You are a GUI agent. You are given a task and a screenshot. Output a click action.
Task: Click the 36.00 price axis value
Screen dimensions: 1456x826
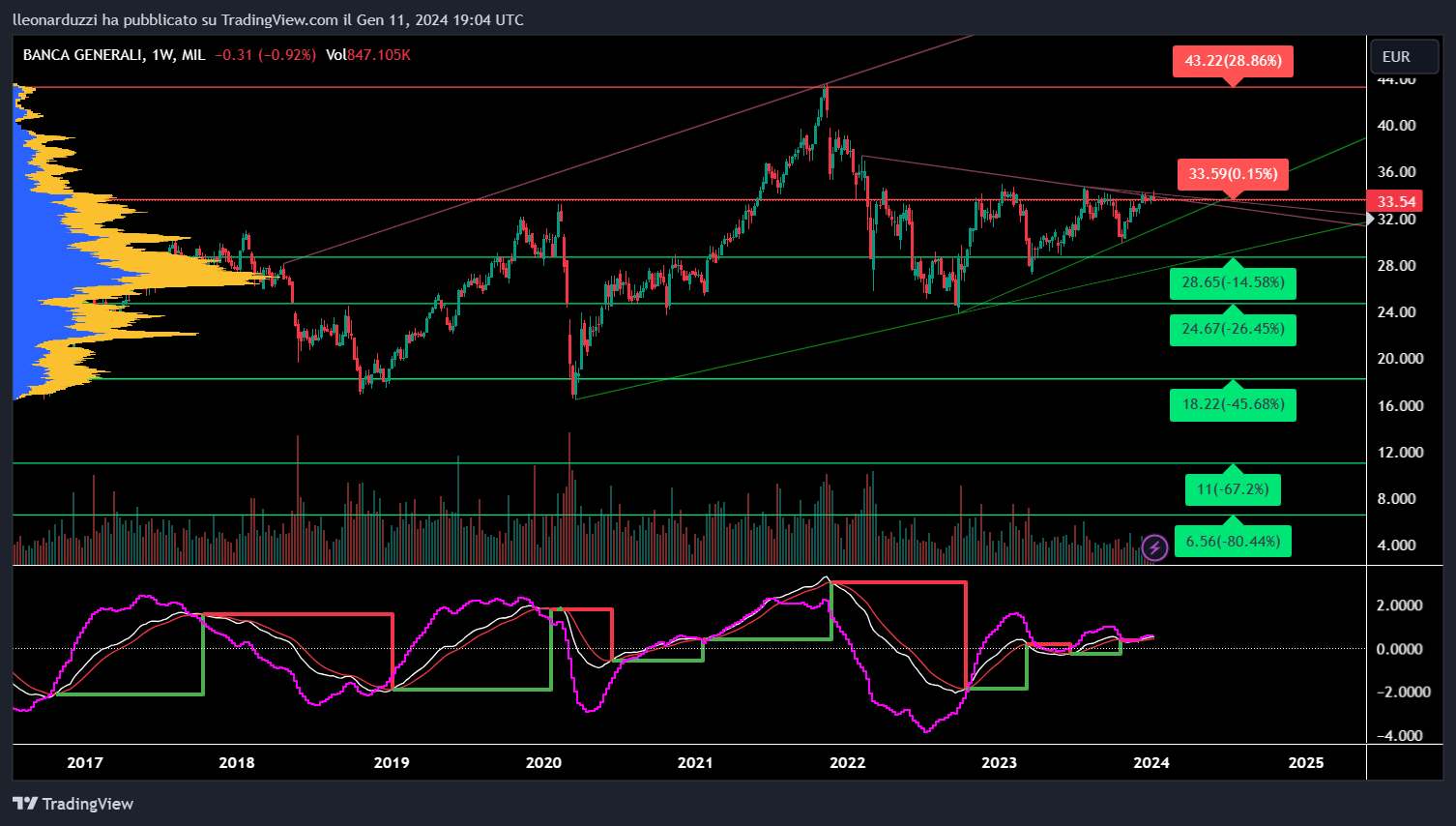point(1397,172)
